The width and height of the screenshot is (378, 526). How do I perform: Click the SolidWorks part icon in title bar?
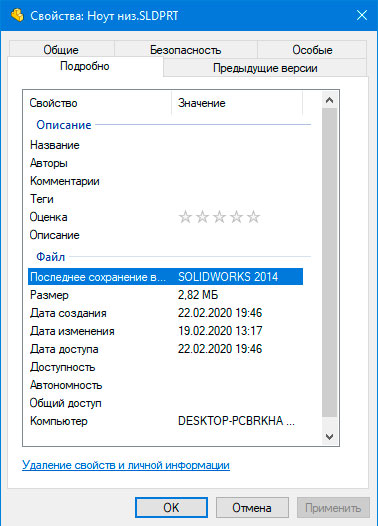point(17,15)
